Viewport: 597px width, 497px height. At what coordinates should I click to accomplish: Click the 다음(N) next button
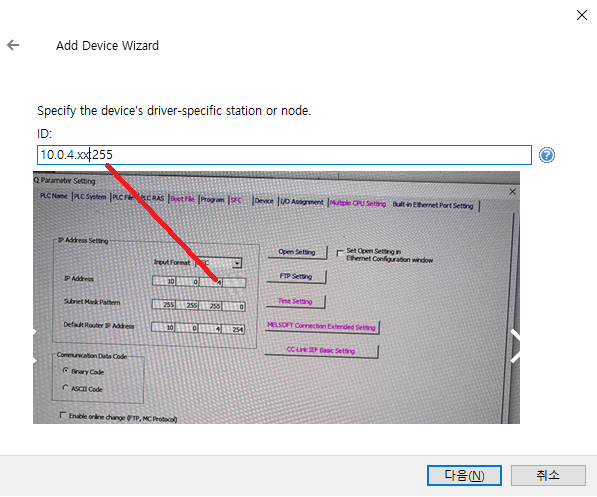tap(464, 475)
